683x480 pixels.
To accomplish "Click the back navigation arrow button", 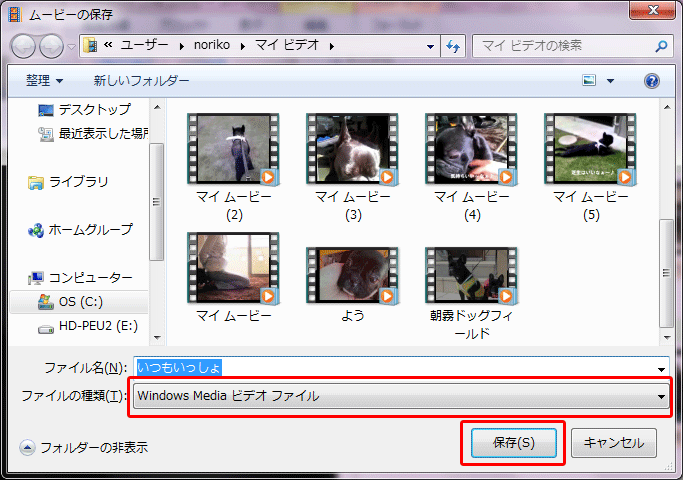I will [x=24, y=46].
